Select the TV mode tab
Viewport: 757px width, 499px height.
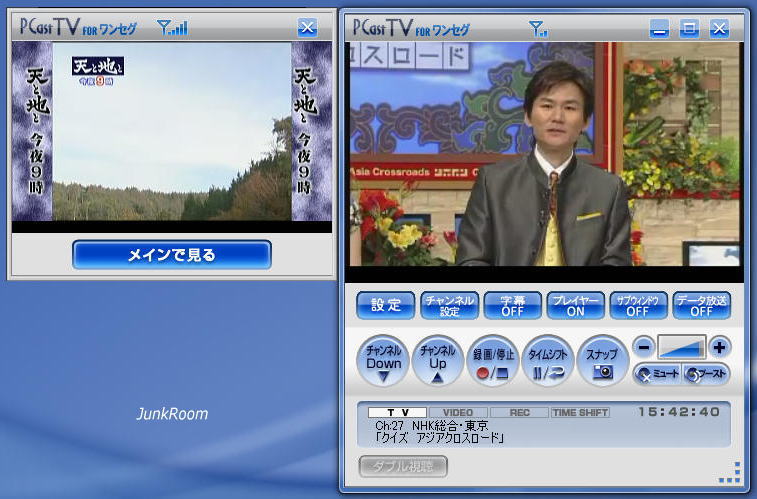coord(397,413)
